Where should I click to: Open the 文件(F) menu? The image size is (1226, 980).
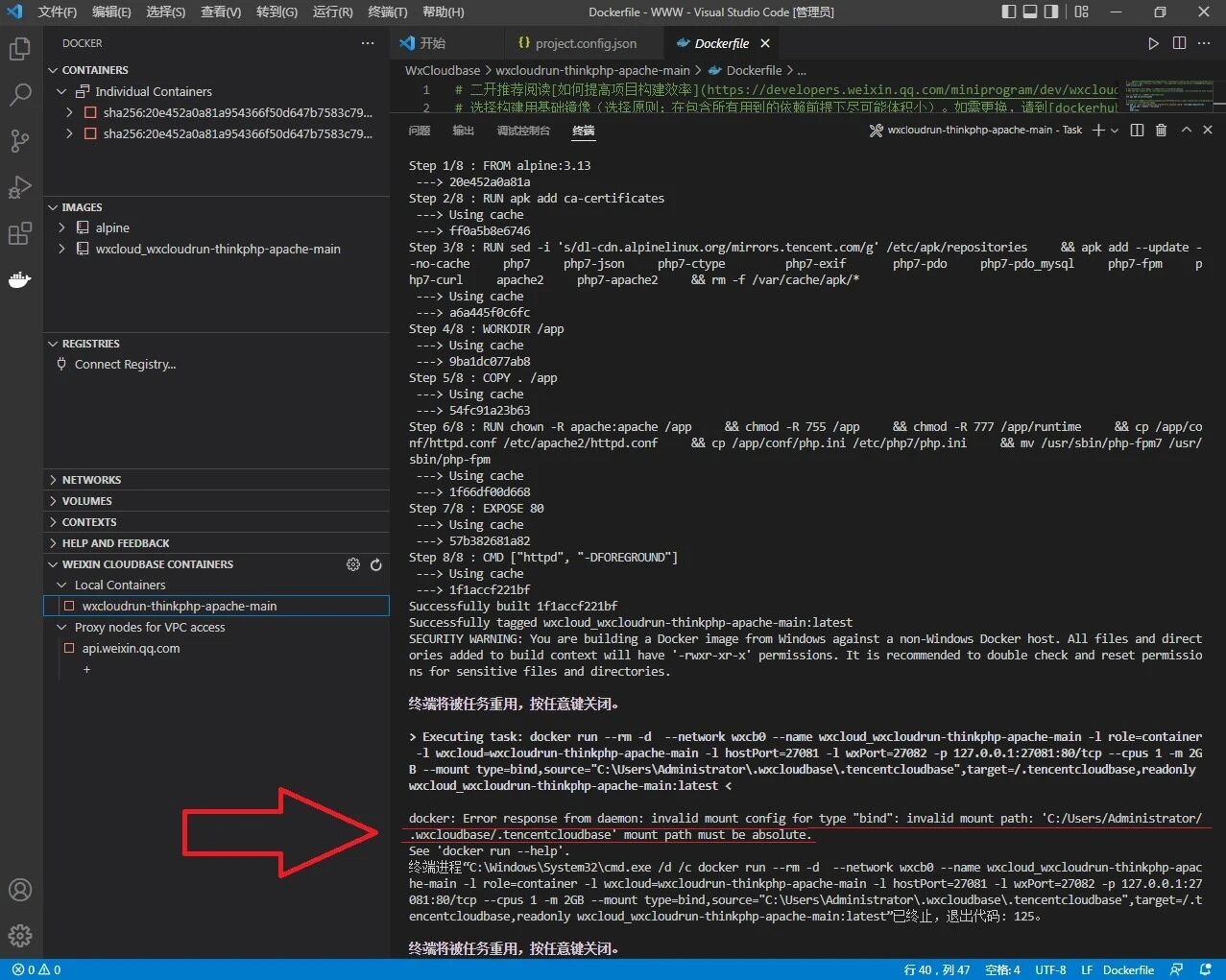[x=57, y=12]
